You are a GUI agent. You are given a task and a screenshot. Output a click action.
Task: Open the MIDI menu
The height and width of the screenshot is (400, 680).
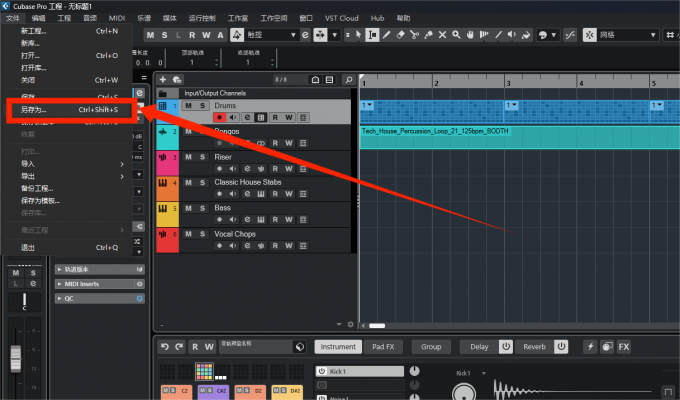[117, 18]
